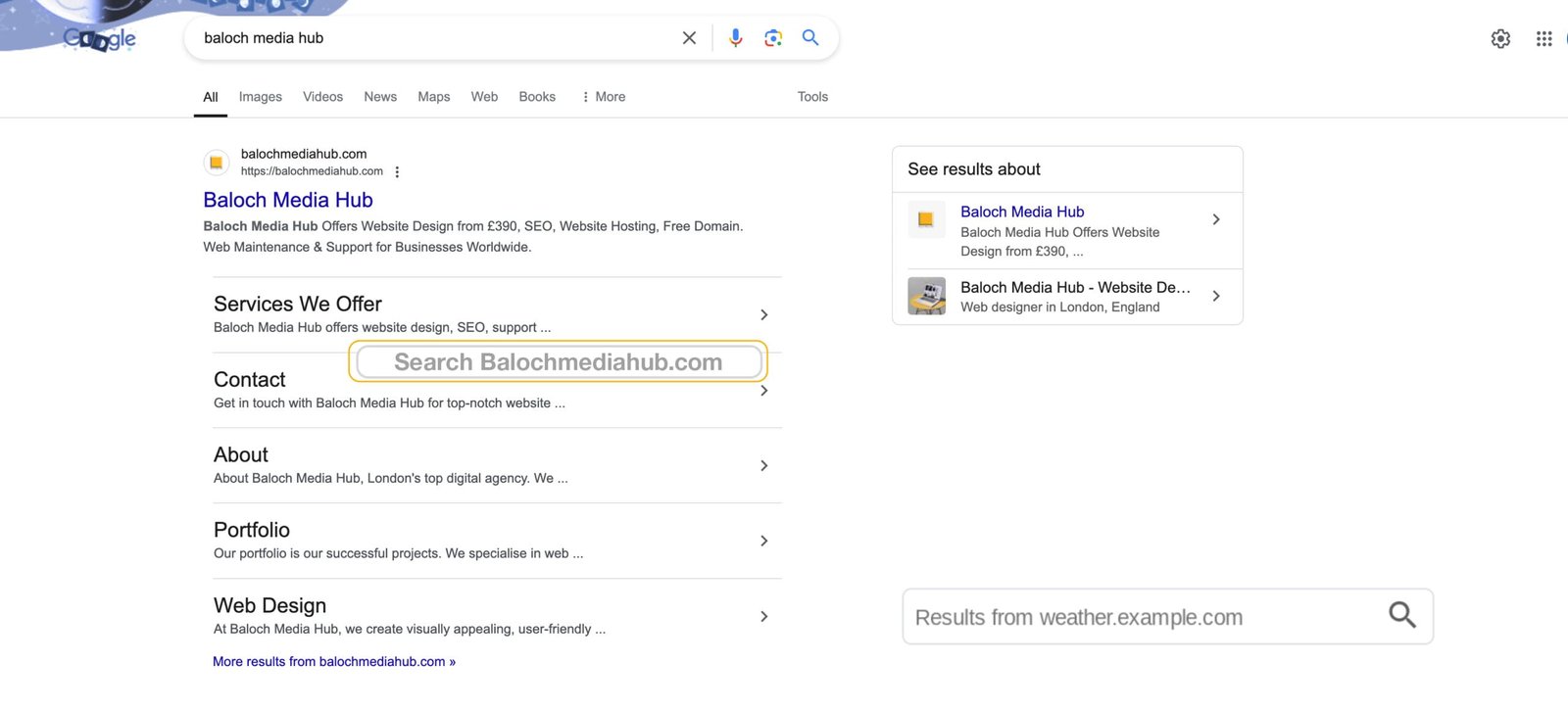Open web designer London photo thumbnail
Image resolution: width=1568 pixels, height=710 pixels.
pyautogui.click(x=926, y=296)
